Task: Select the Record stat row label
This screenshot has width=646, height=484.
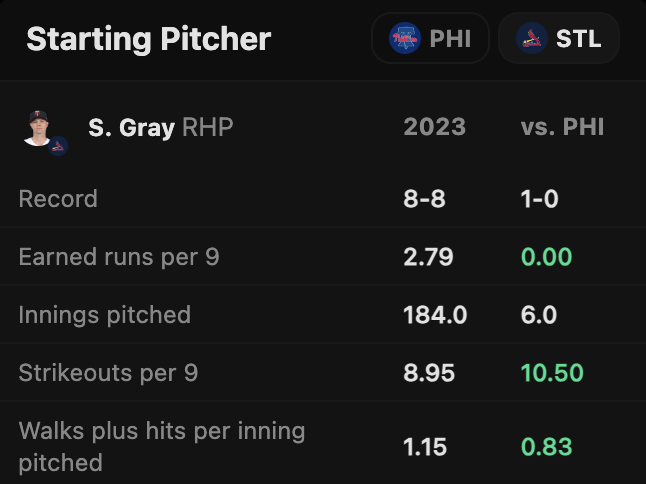Action: pos(58,198)
